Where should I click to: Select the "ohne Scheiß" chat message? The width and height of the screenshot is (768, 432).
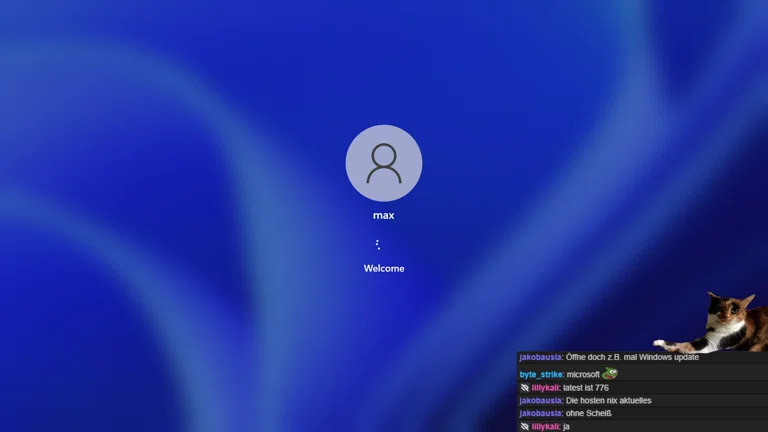point(588,413)
